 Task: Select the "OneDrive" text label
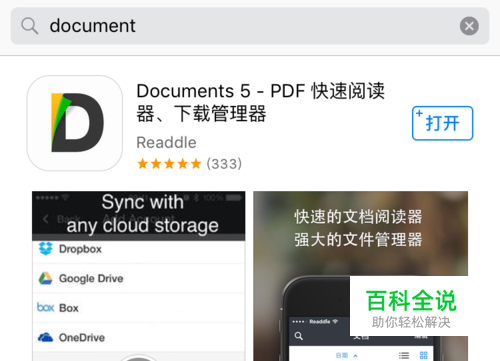pos(82,338)
